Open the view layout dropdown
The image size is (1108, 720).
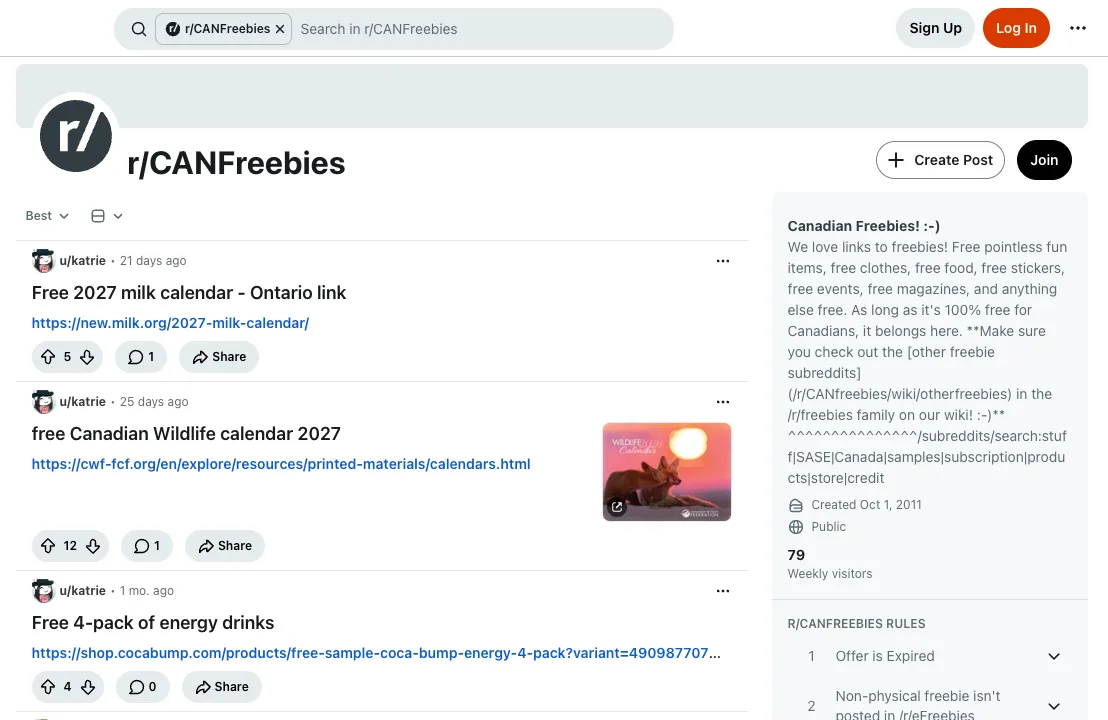point(107,216)
